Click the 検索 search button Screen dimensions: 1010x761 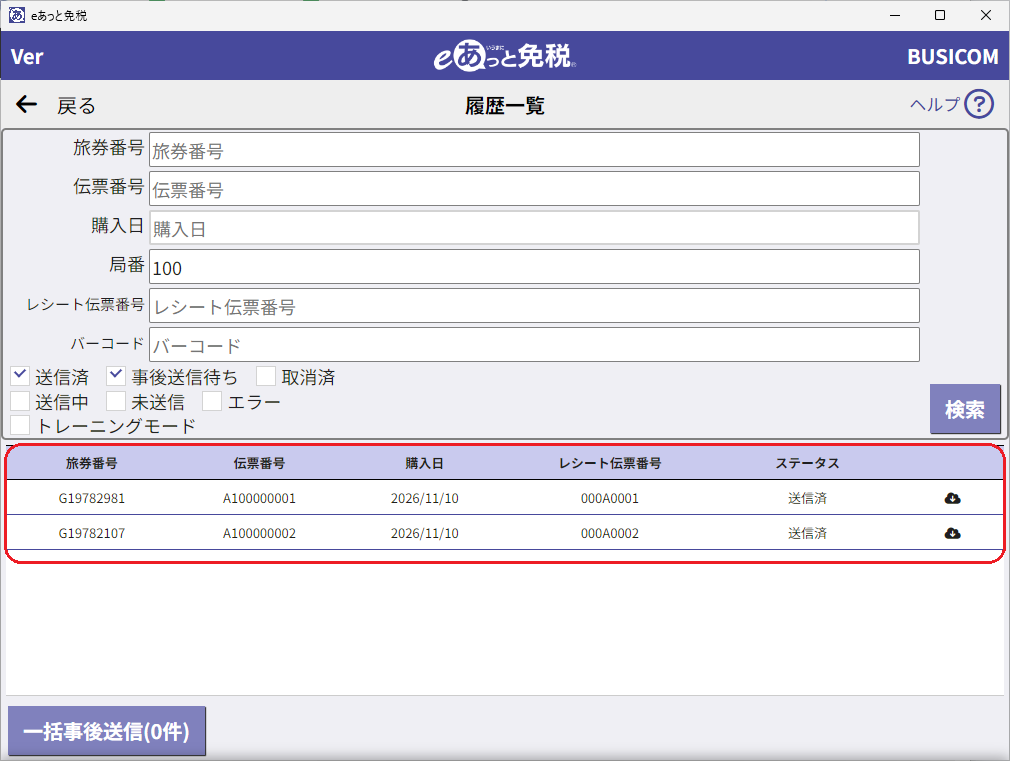(x=965, y=409)
